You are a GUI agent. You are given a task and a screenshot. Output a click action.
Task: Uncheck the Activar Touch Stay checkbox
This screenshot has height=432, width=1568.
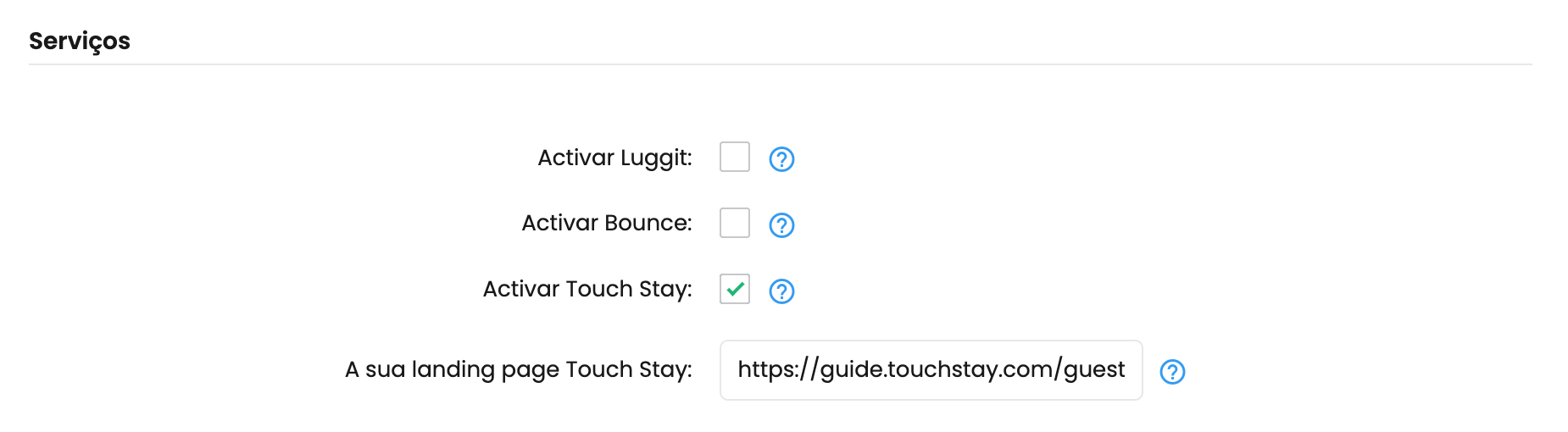[x=735, y=289]
